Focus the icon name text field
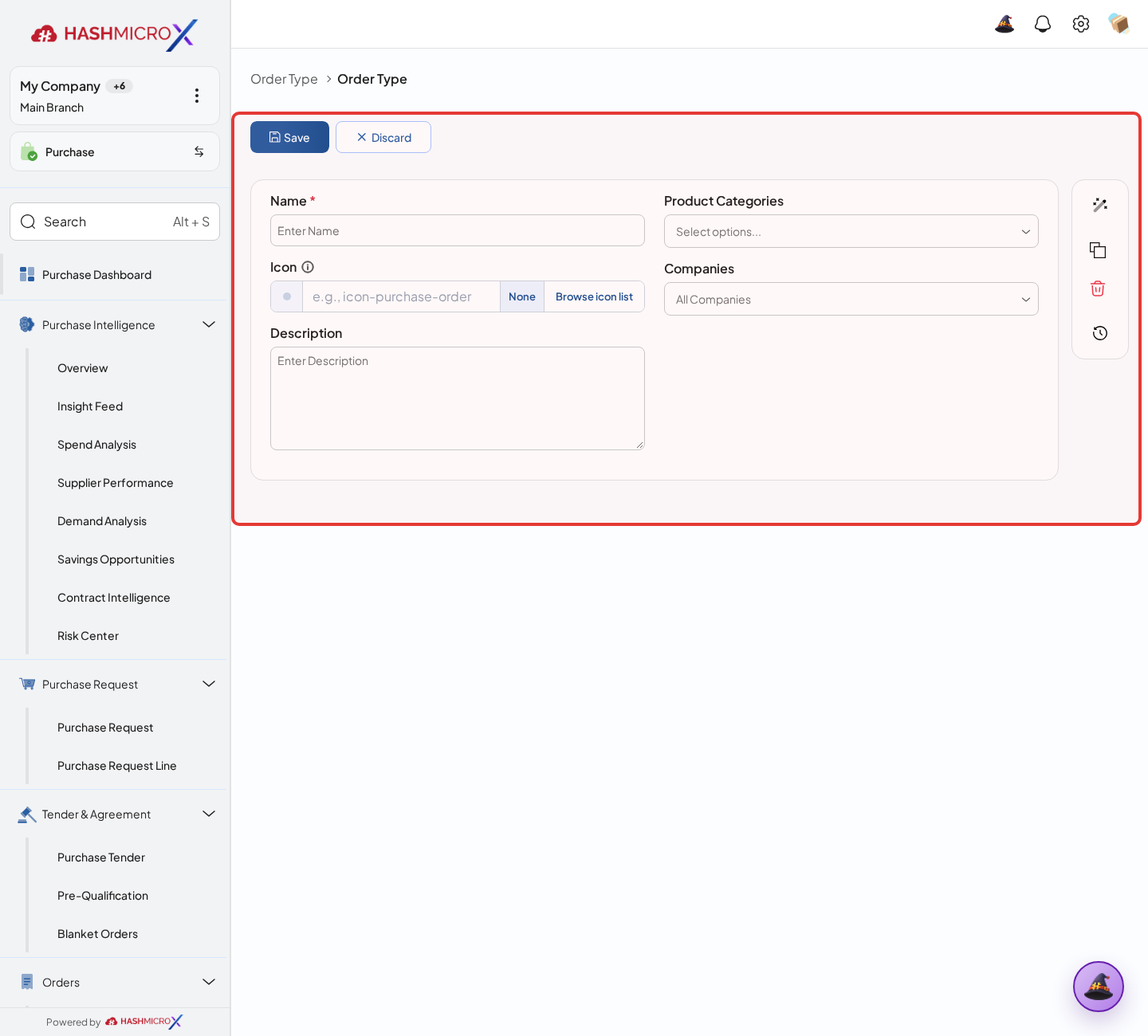Image resolution: width=1148 pixels, height=1036 pixels. tap(401, 296)
